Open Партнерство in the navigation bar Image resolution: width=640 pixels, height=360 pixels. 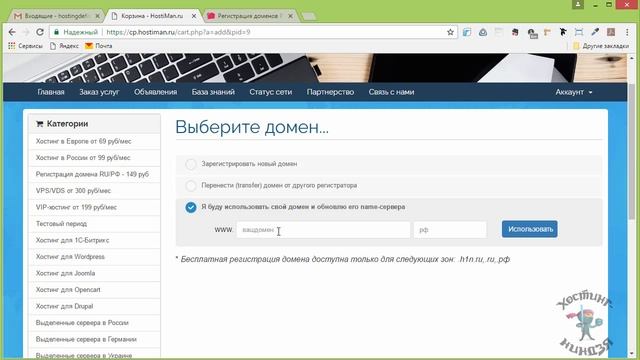[330, 92]
